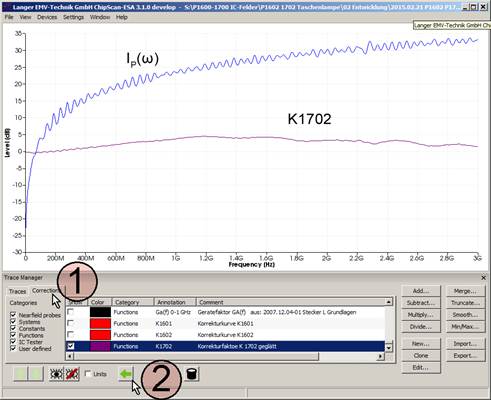
Task: Select the K1601 annotation cell
Action: [x=175, y=323]
